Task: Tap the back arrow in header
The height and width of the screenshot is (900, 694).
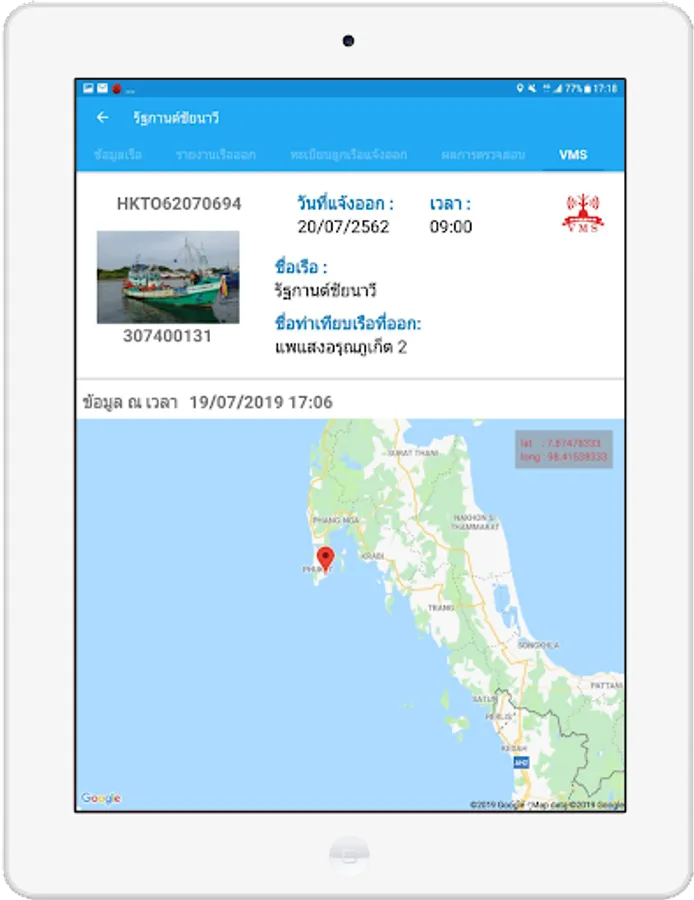Action: 103,118
